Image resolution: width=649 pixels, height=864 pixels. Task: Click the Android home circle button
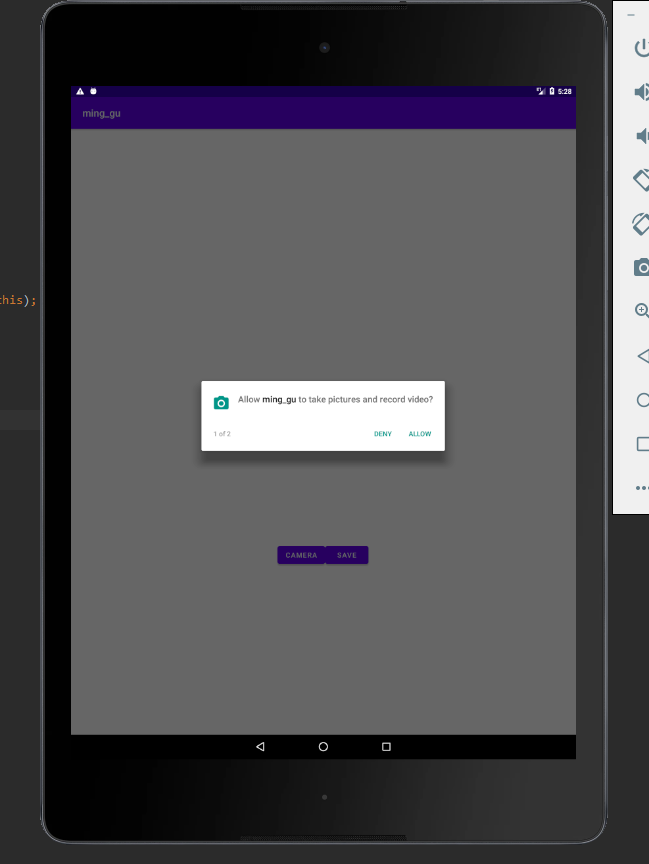point(323,747)
